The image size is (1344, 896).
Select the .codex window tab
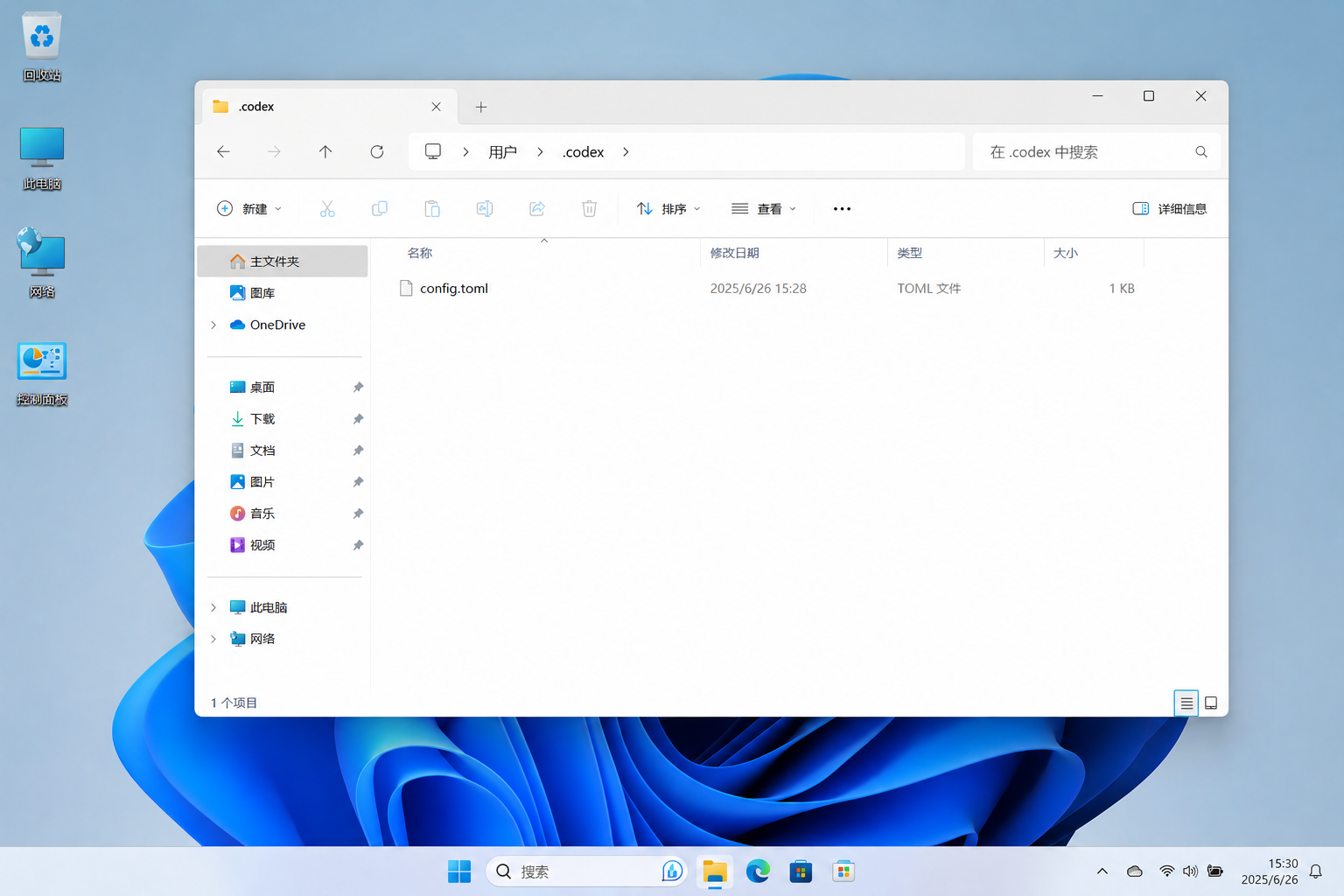point(329,107)
